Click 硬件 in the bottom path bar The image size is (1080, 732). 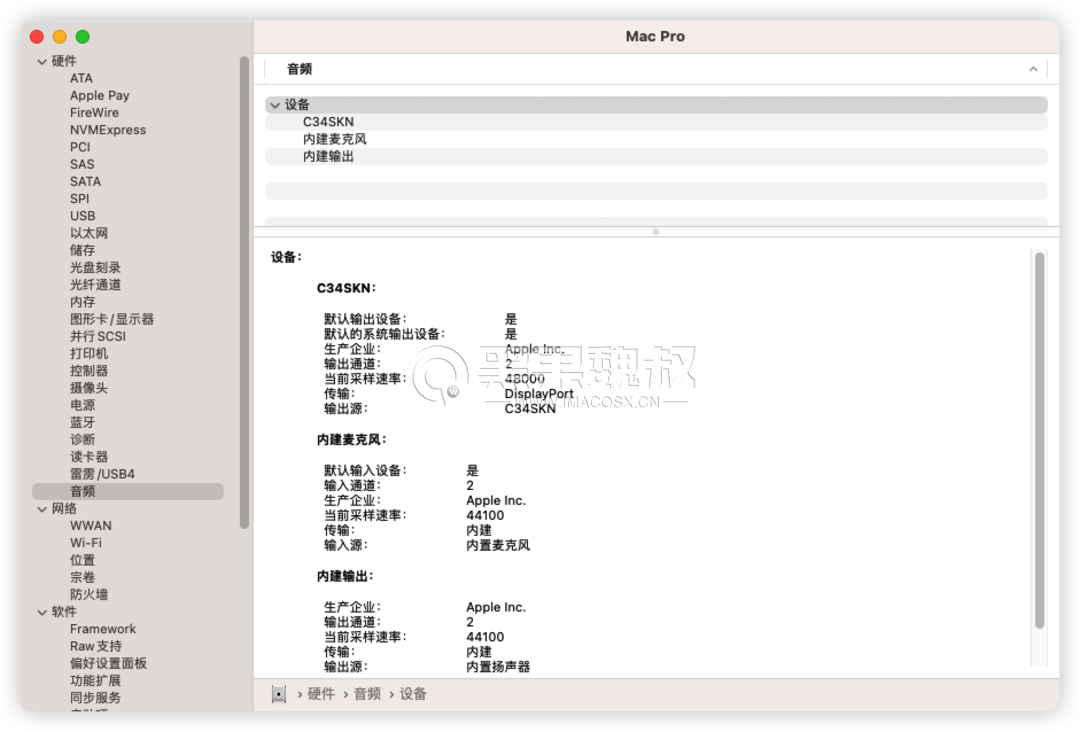tap(321, 694)
